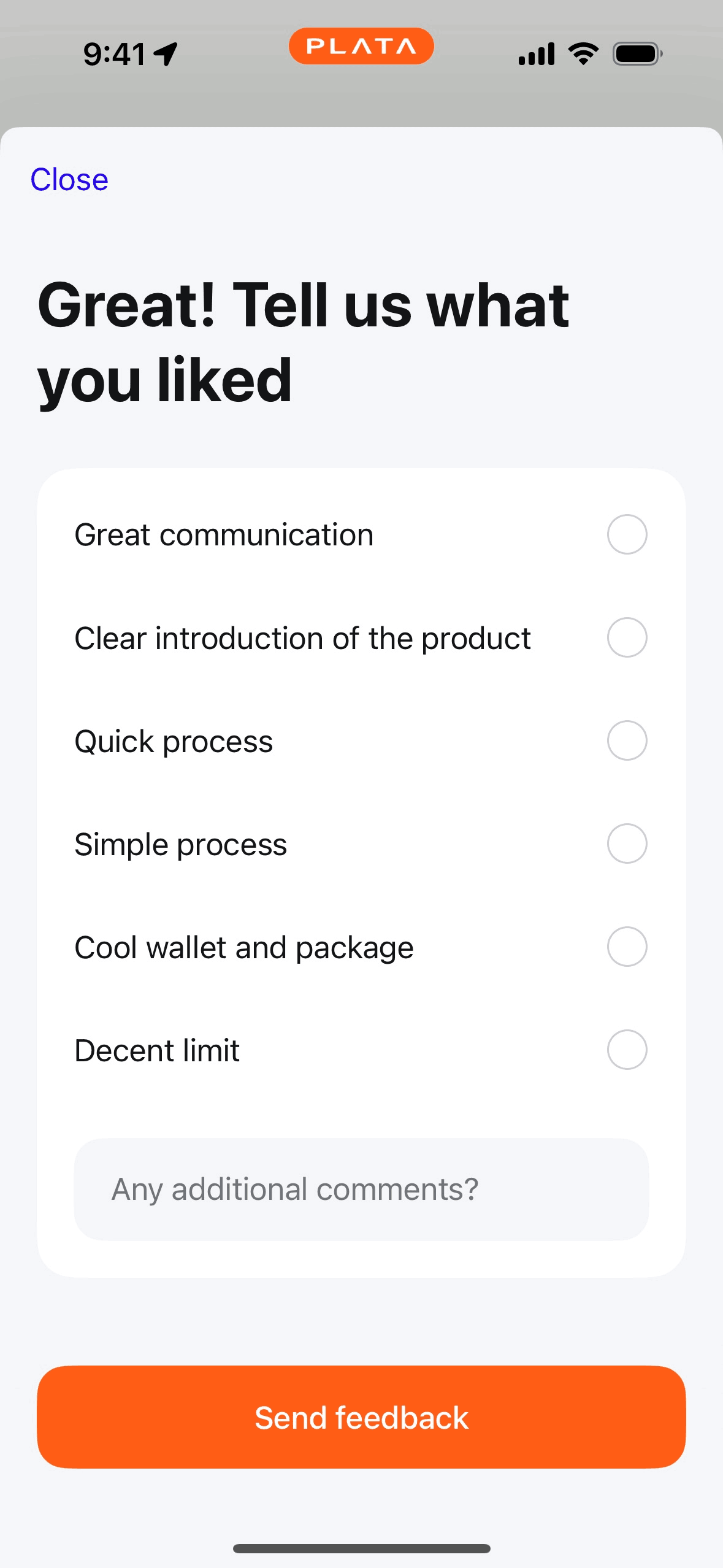Image resolution: width=723 pixels, height=1568 pixels.
Task: Mark the Cool wallet and package circle
Action: pyautogui.click(x=627, y=947)
